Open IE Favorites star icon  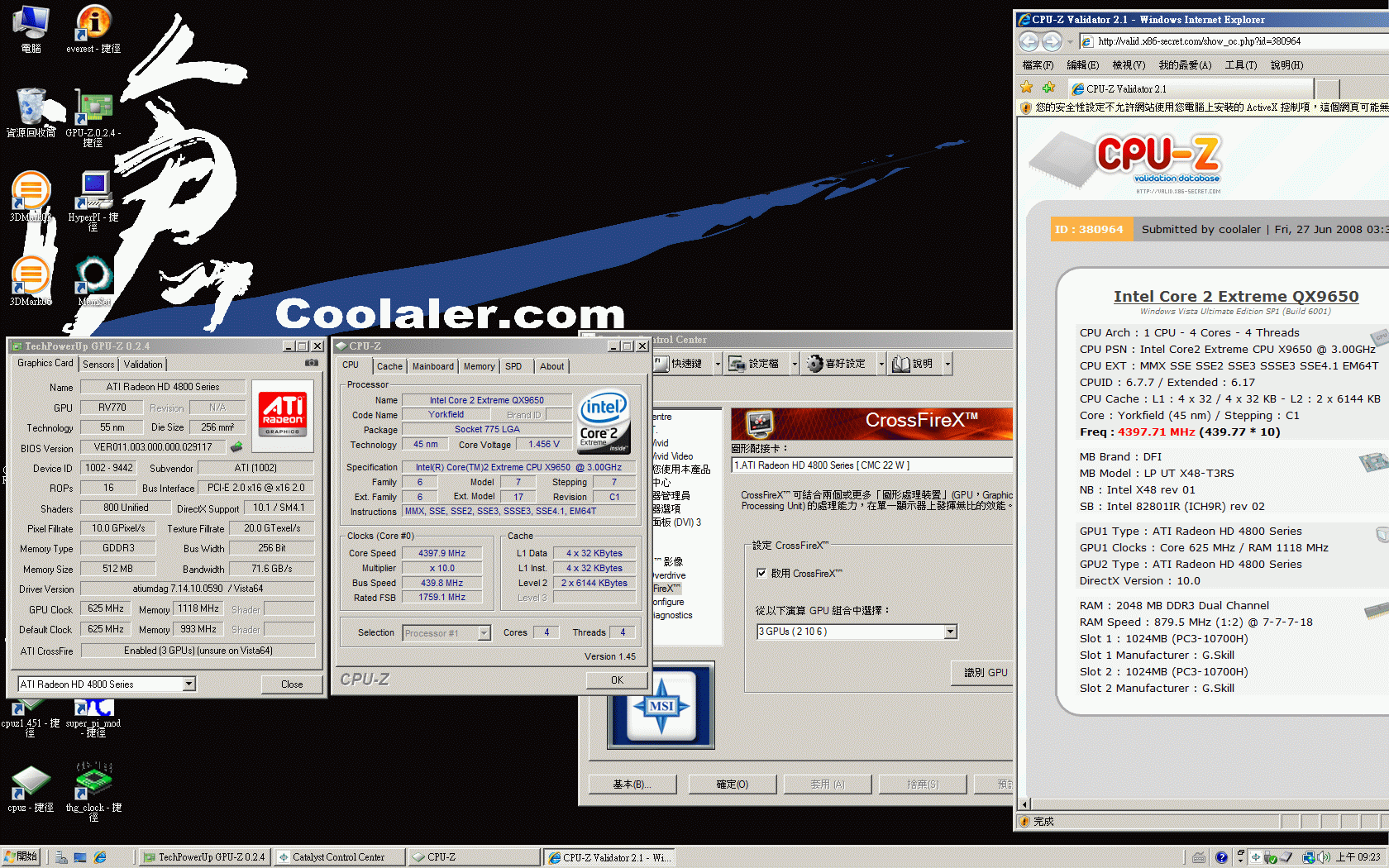(x=1027, y=88)
